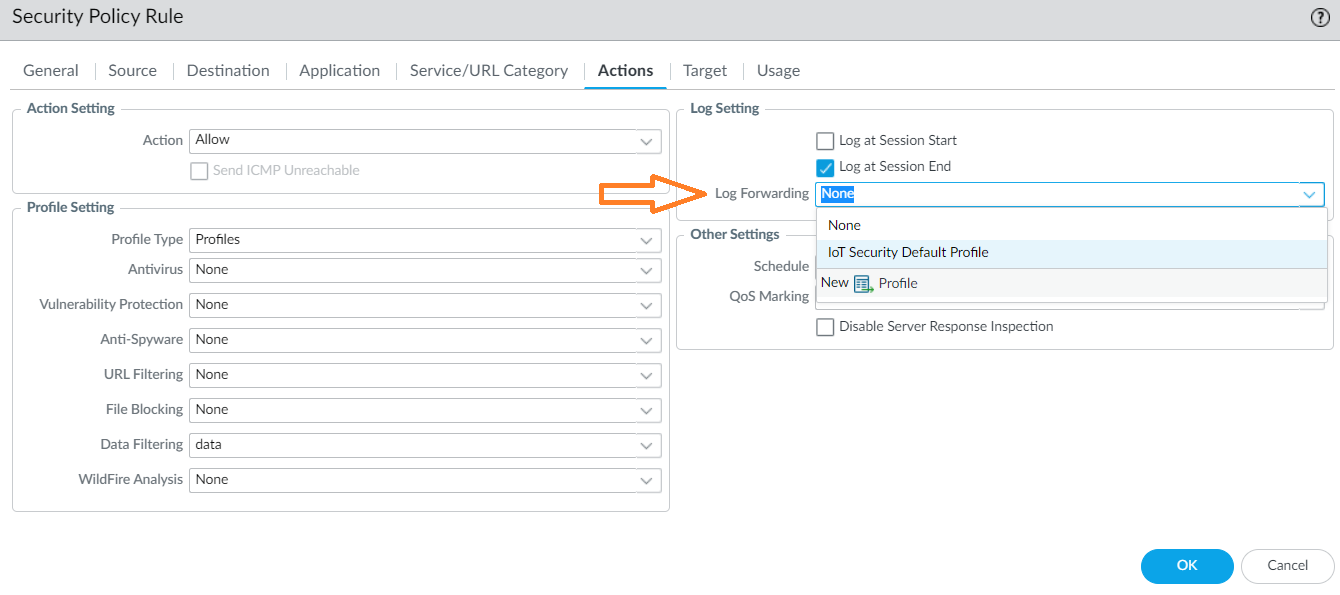Open the WildFire Analysis dropdown

coord(647,480)
